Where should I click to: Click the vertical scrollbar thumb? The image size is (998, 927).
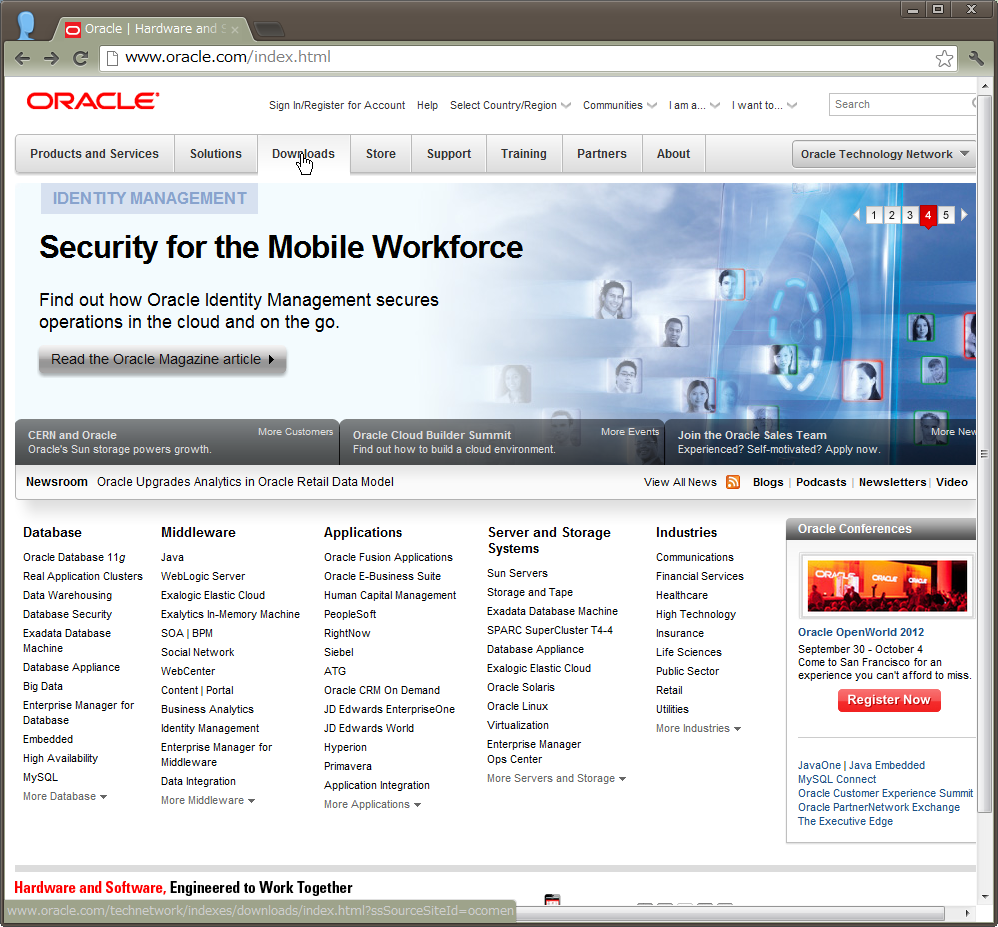pos(984,453)
